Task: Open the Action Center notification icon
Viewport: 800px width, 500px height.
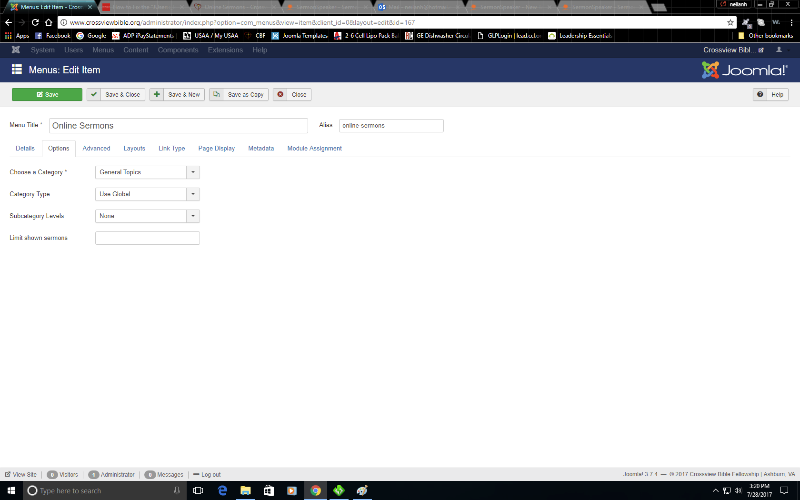Action: click(784, 491)
